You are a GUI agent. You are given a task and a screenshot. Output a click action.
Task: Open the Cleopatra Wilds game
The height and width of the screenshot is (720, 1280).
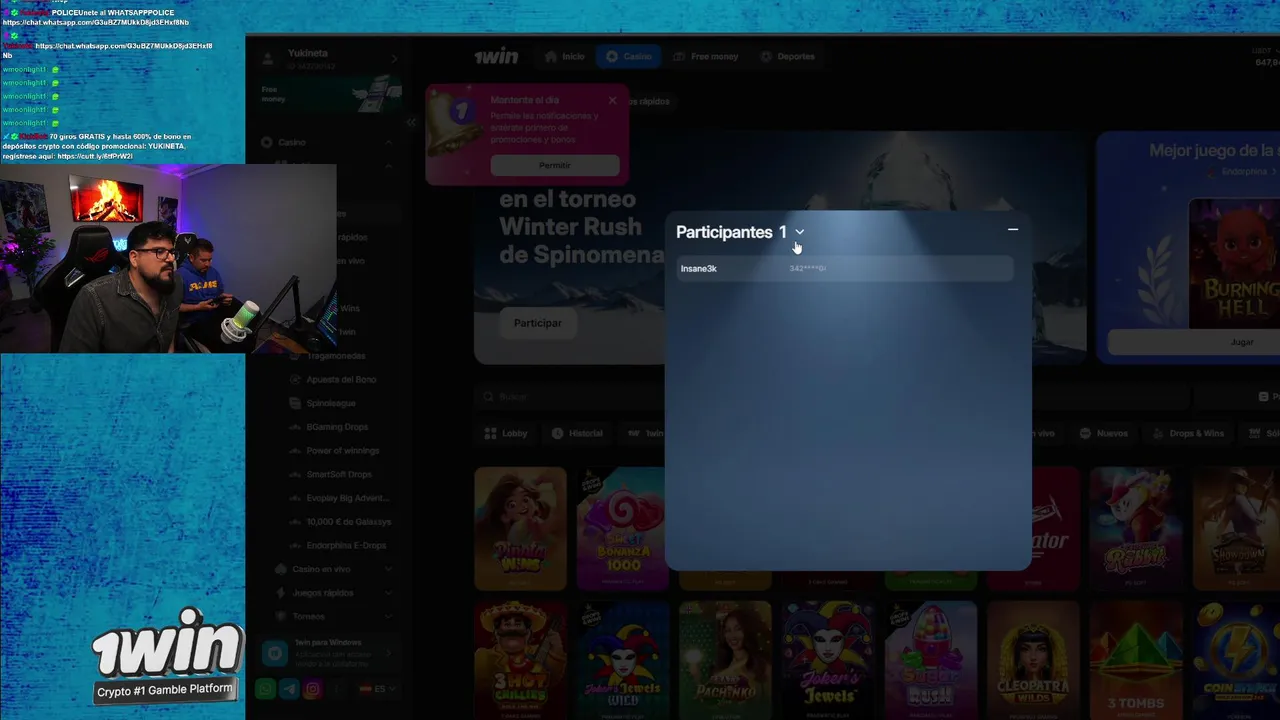[x=1033, y=660]
